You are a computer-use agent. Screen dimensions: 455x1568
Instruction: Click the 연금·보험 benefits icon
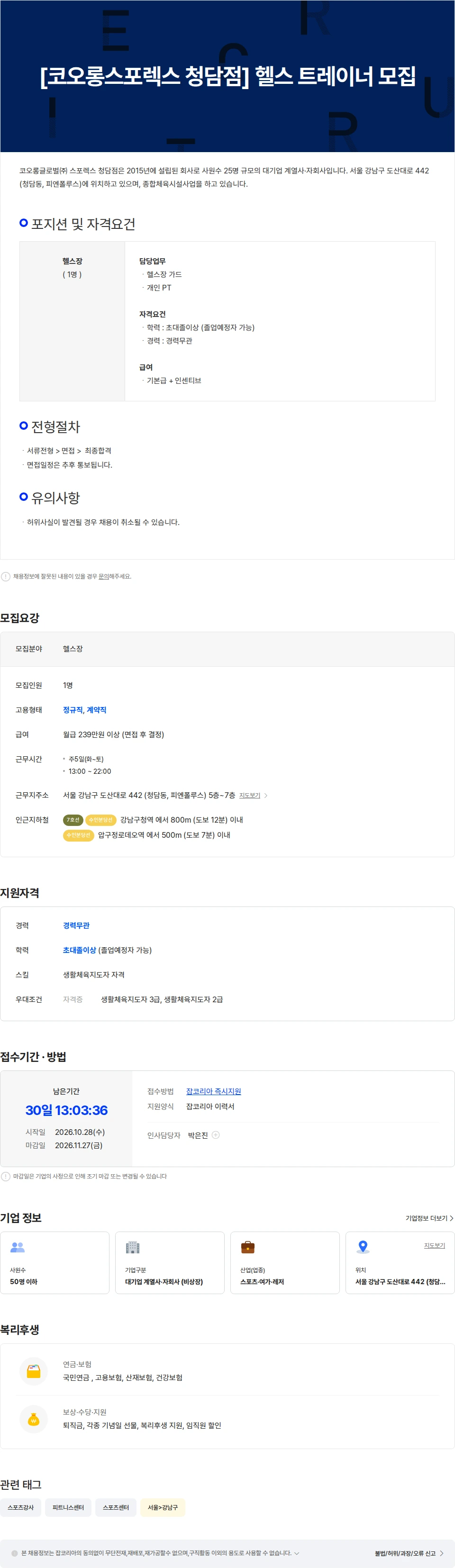34,1371
